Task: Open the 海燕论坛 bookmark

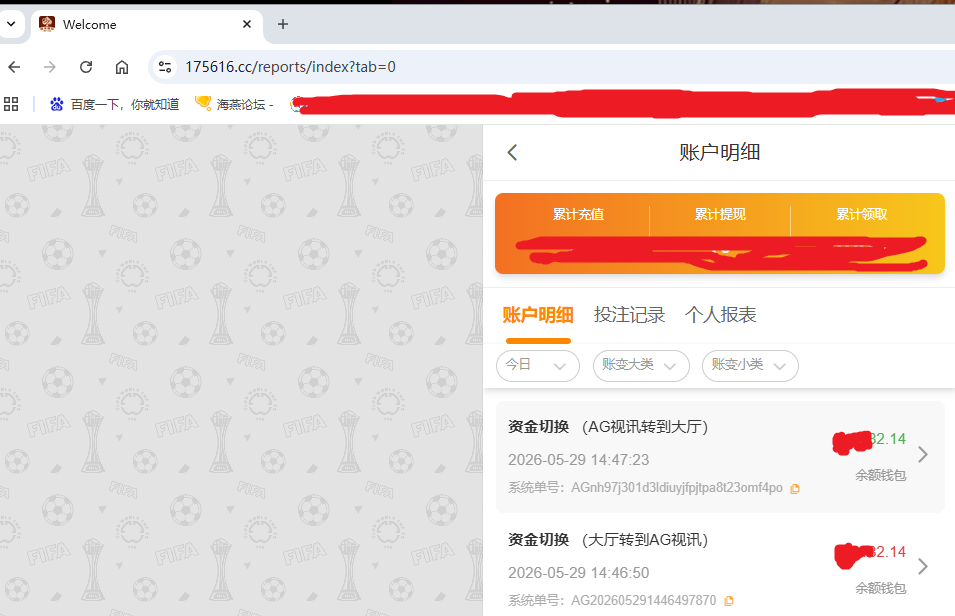Action: tap(234, 104)
